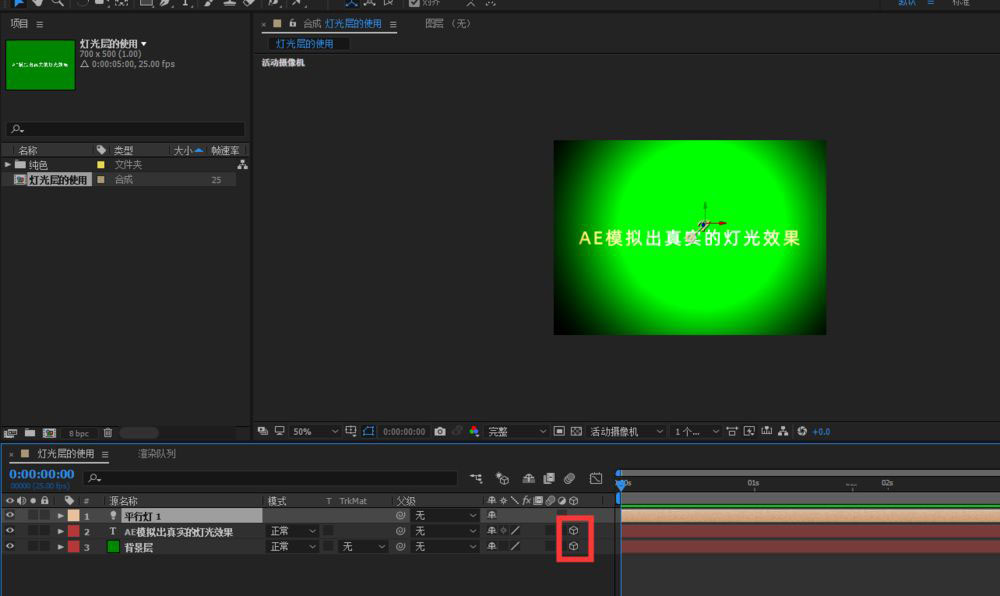
Task: Take a snapshot of the composition view
Action: tap(441, 431)
